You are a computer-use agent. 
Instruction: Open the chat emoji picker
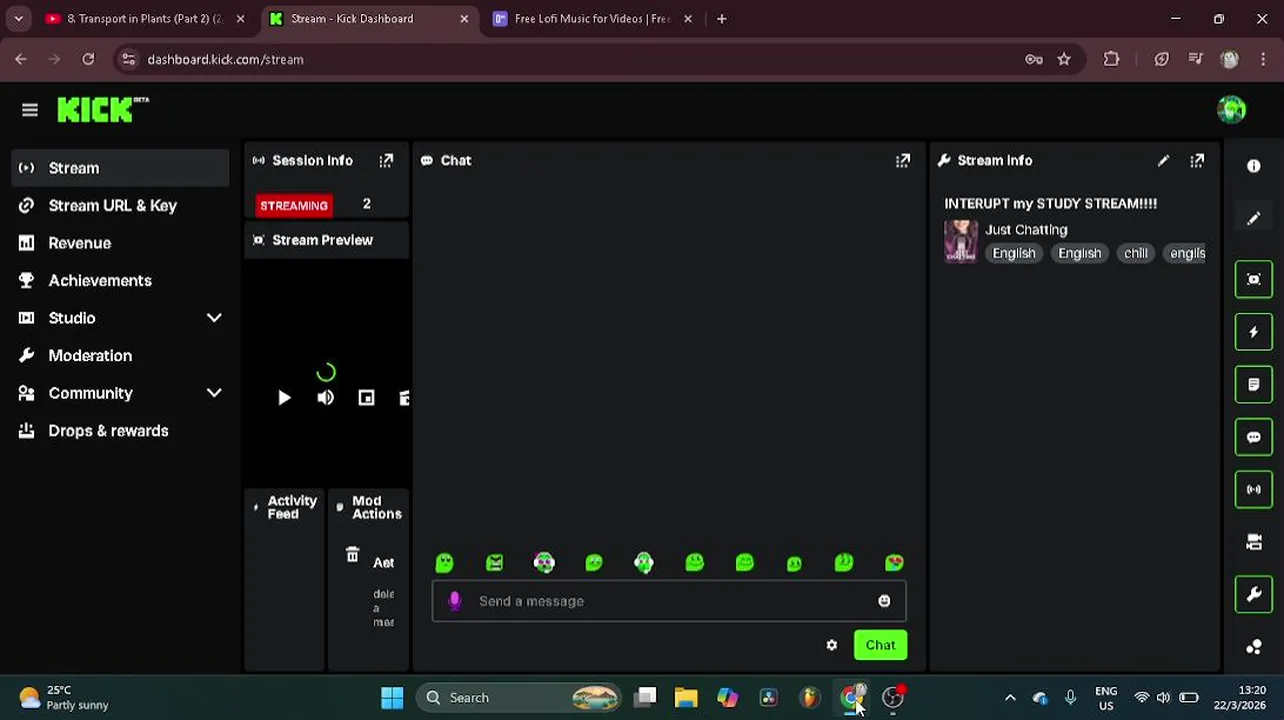click(884, 601)
